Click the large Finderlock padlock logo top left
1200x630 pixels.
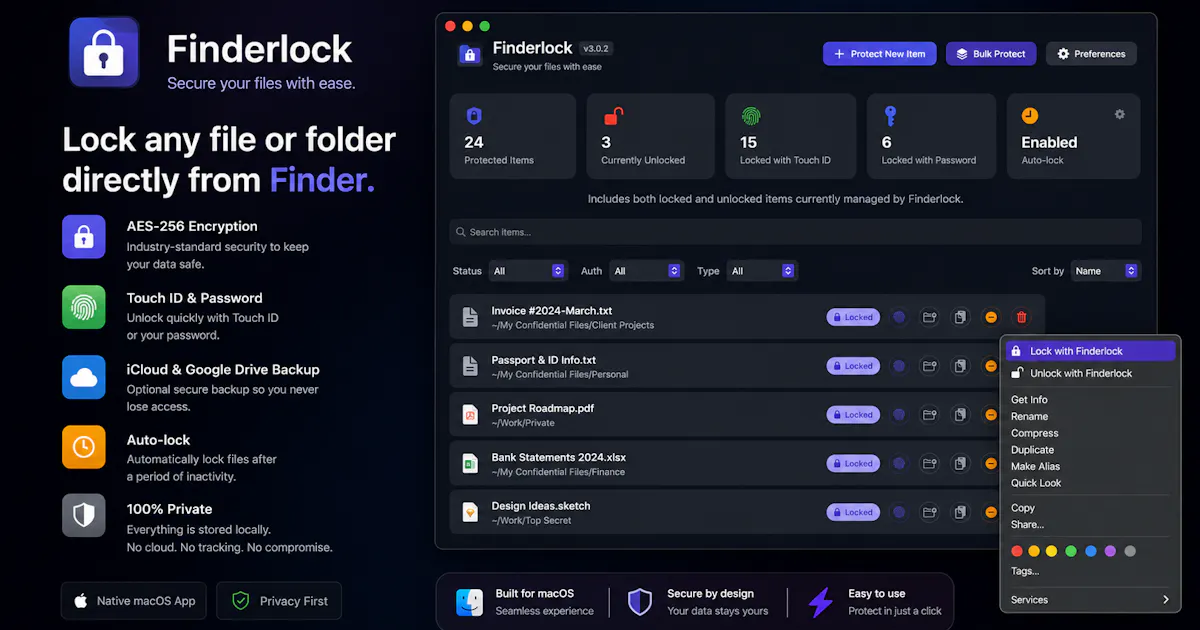pyautogui.click(x=104, y=52)
